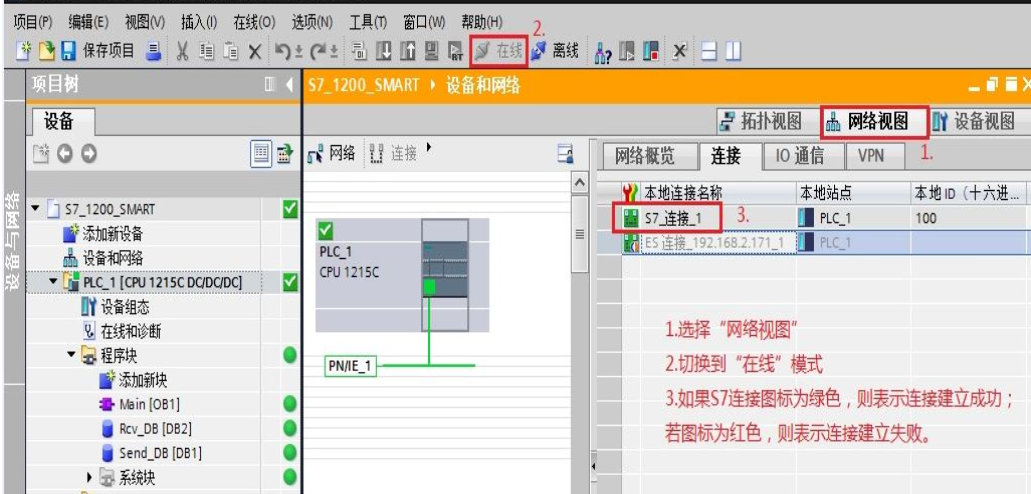
Task: Open the 工具(T) menu
Action: (368, 22)
